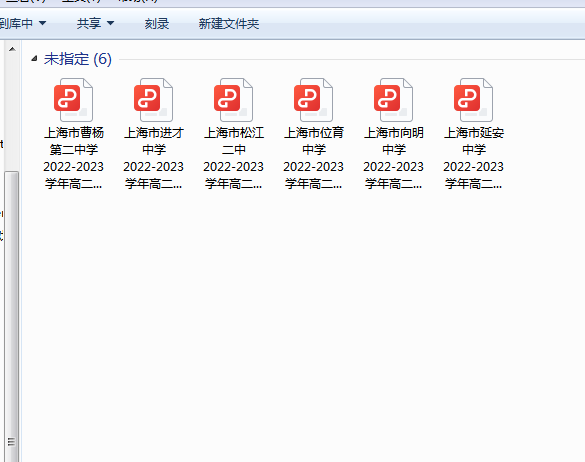The image size is (585, 462).
Task: Open the 包含到库中 dropdown arrow
Action: [43, 23]
